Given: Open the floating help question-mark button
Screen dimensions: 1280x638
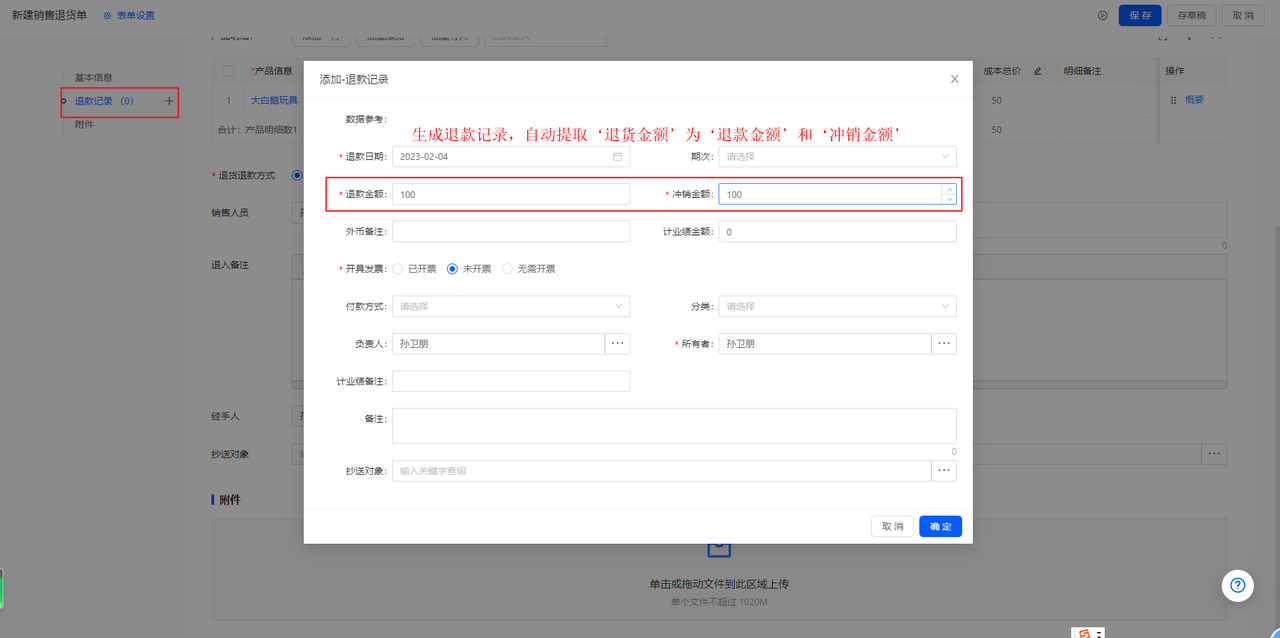Looking at the screenshot, I should (x=1237, y=585).
